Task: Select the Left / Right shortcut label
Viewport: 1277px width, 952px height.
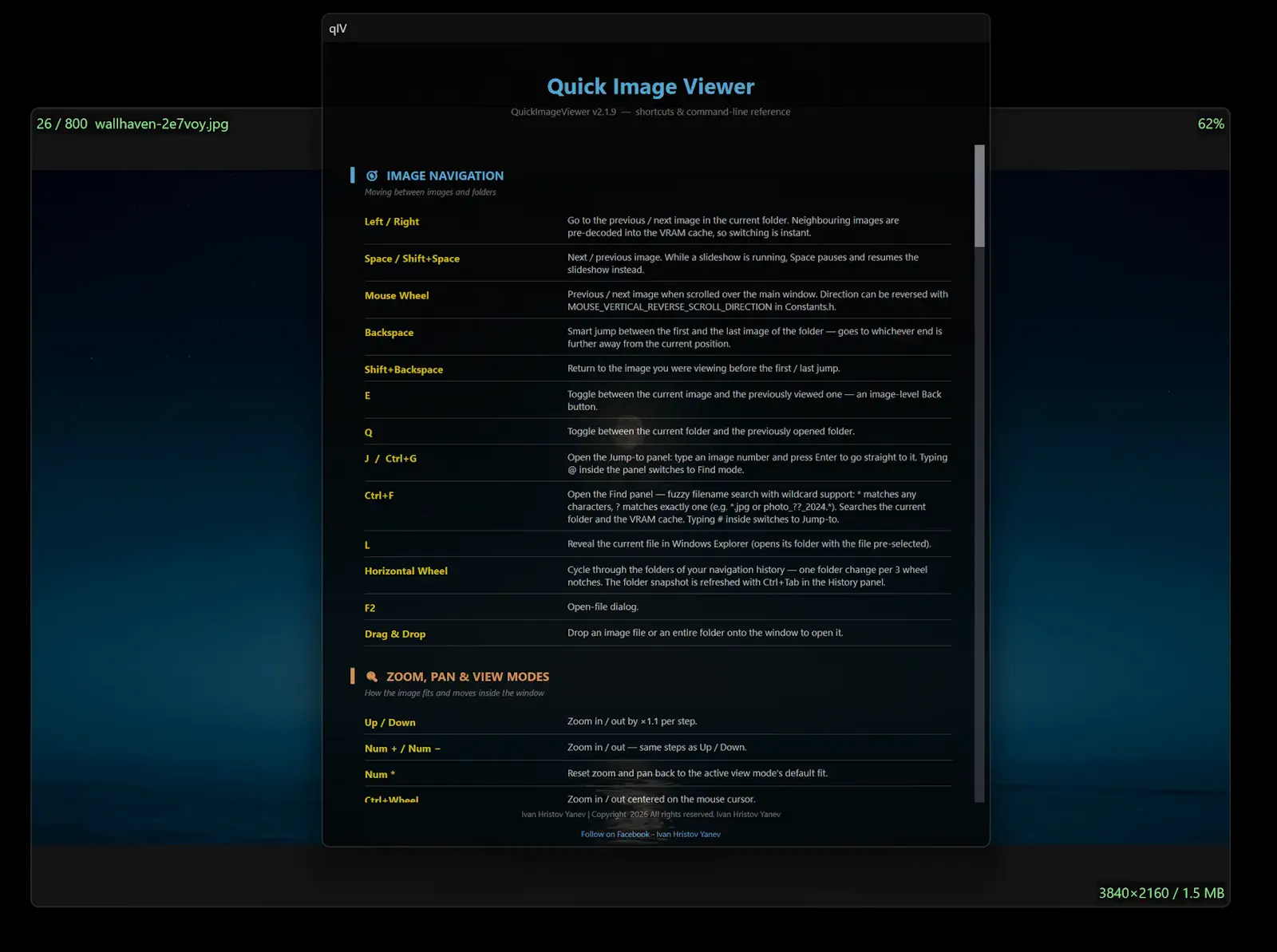Action: pos(392,222)
